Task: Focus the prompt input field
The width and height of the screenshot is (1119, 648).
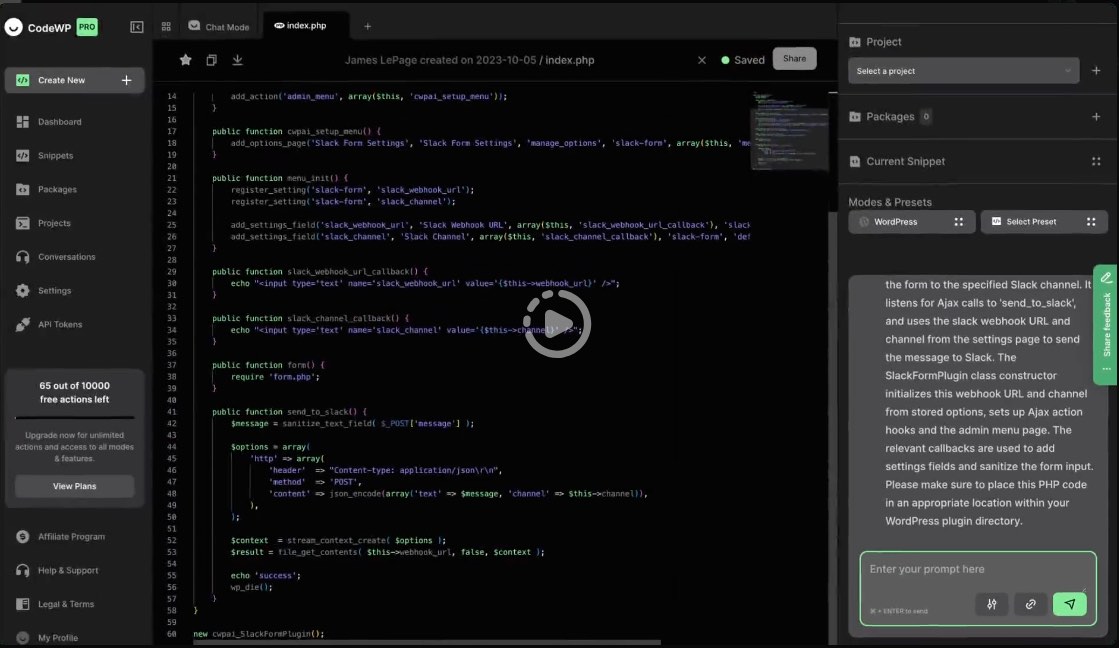Action: coord(978,569)
